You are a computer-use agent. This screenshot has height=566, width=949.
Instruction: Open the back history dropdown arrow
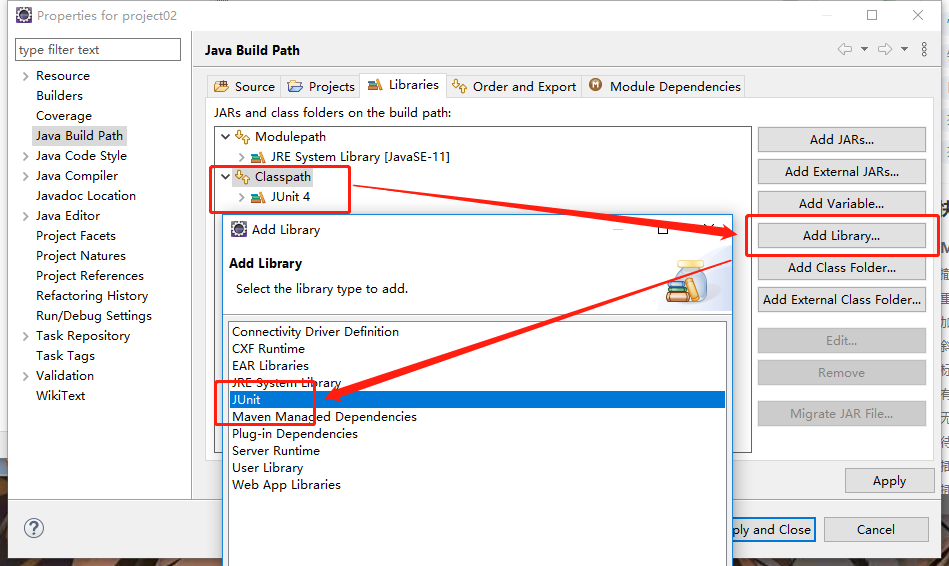864,49
